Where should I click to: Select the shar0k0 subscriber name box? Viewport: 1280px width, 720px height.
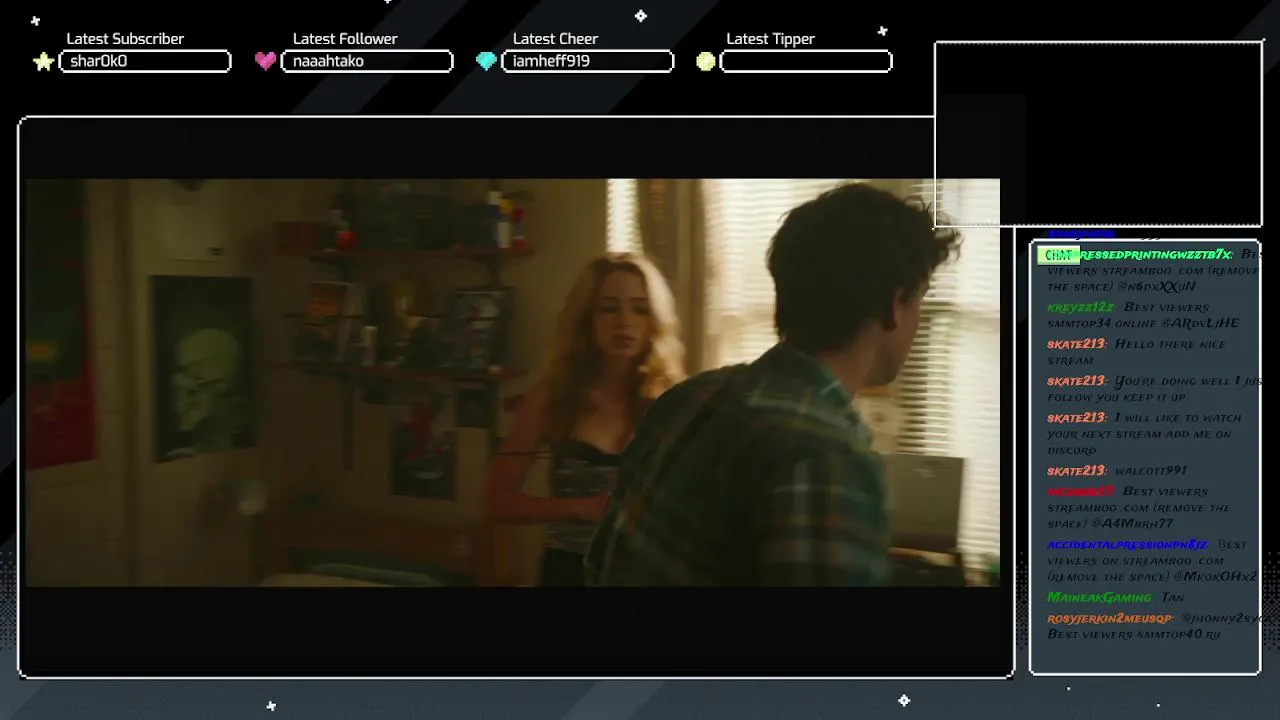click(145, 61)
